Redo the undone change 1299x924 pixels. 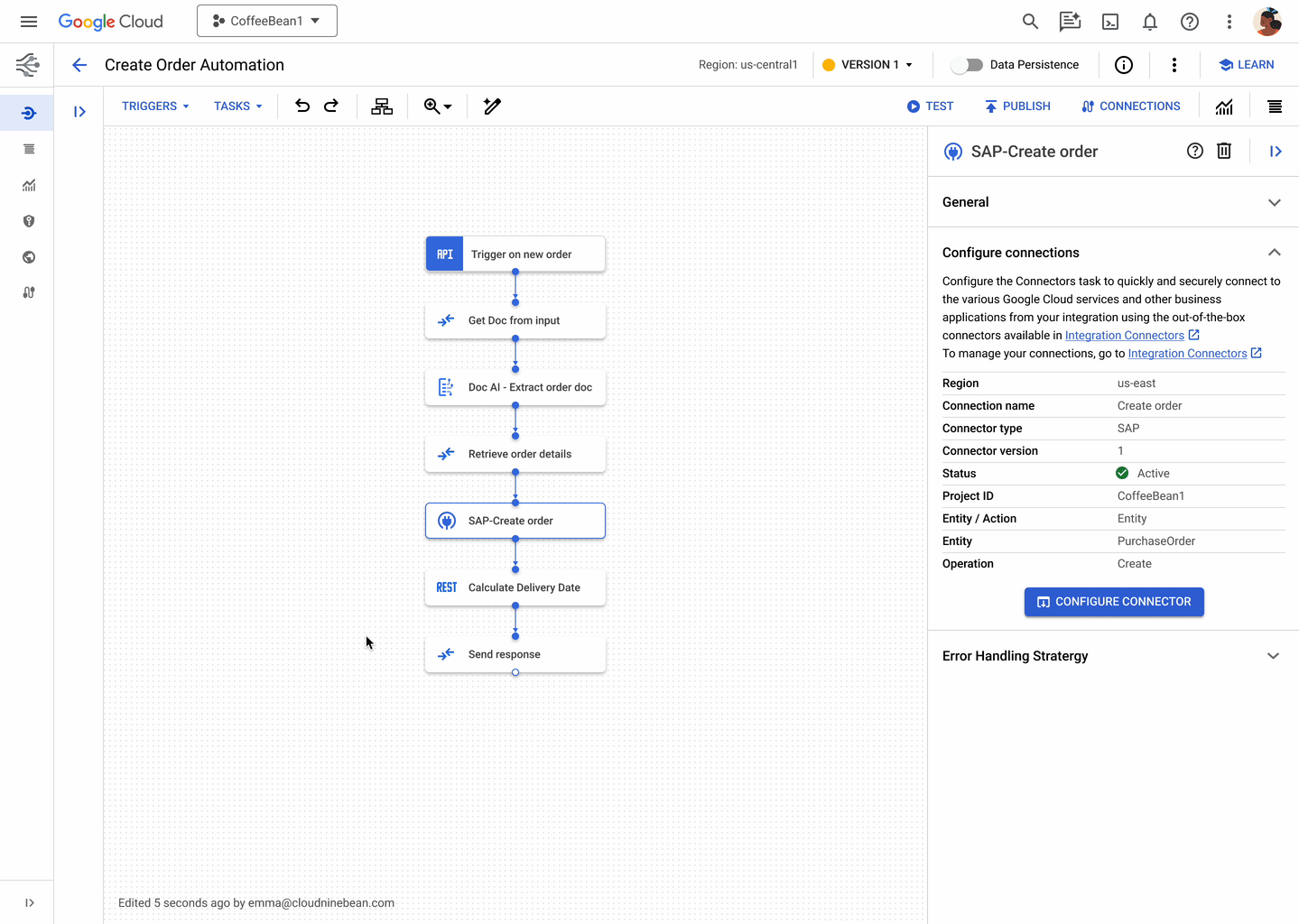[331, 106]
